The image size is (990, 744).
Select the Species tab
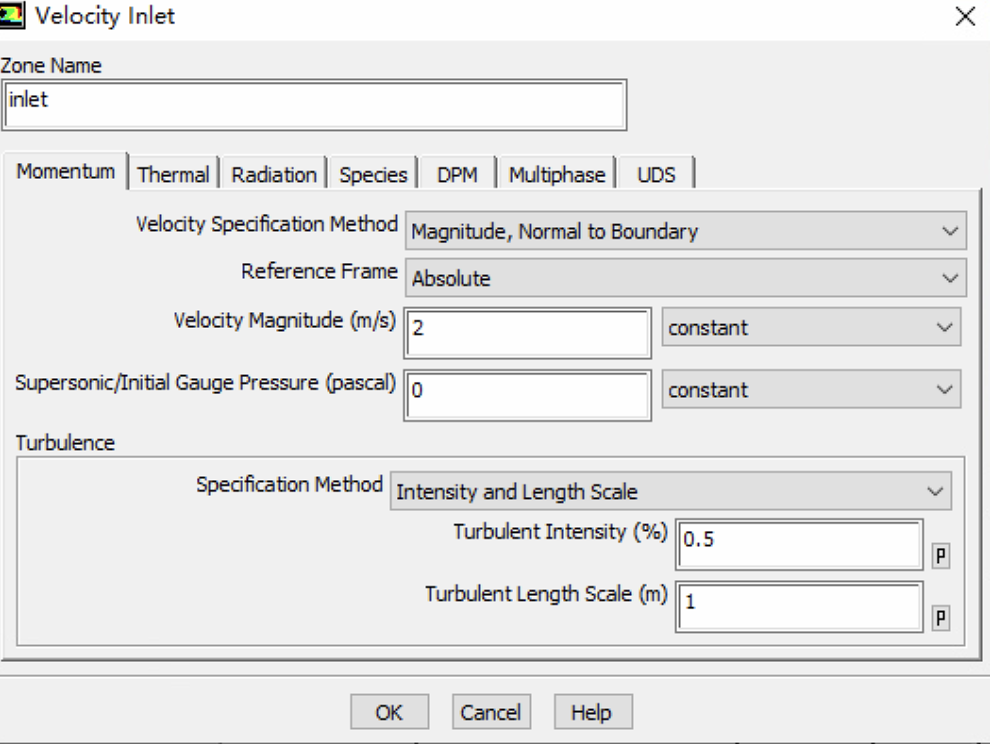[x=374, y=175]
